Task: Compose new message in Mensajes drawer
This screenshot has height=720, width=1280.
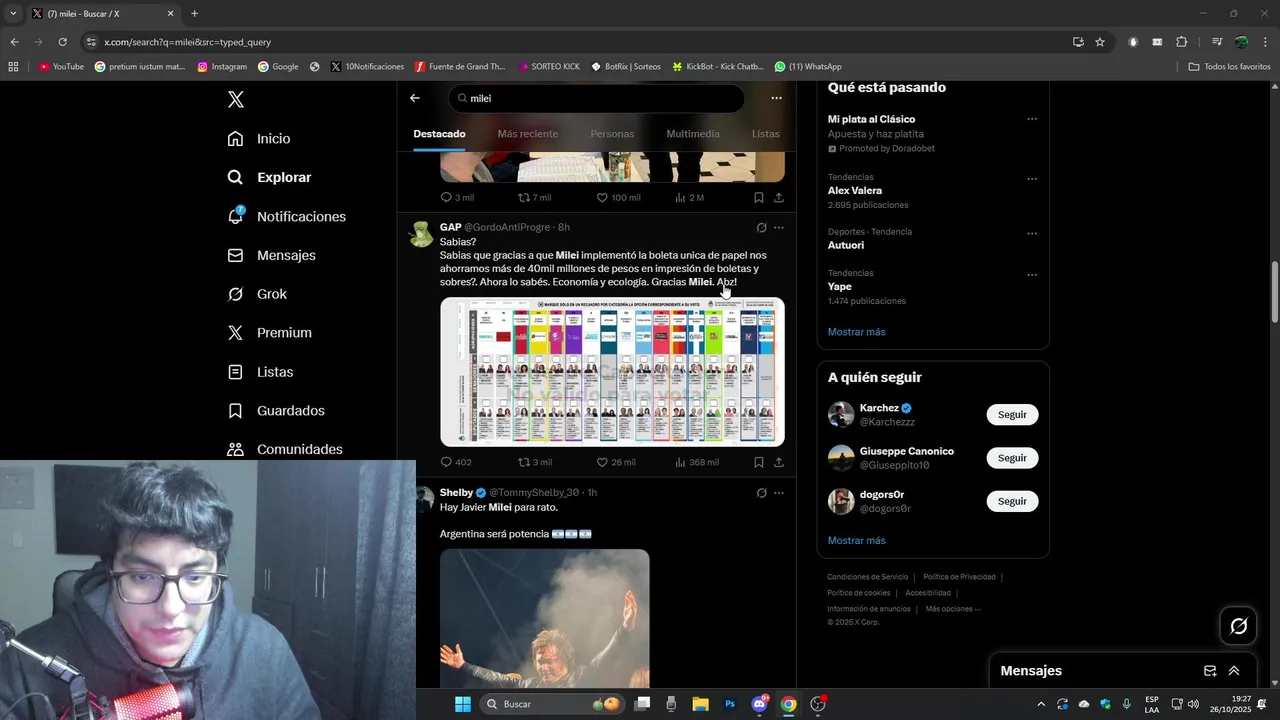Action: click(x=1210, y=671)
